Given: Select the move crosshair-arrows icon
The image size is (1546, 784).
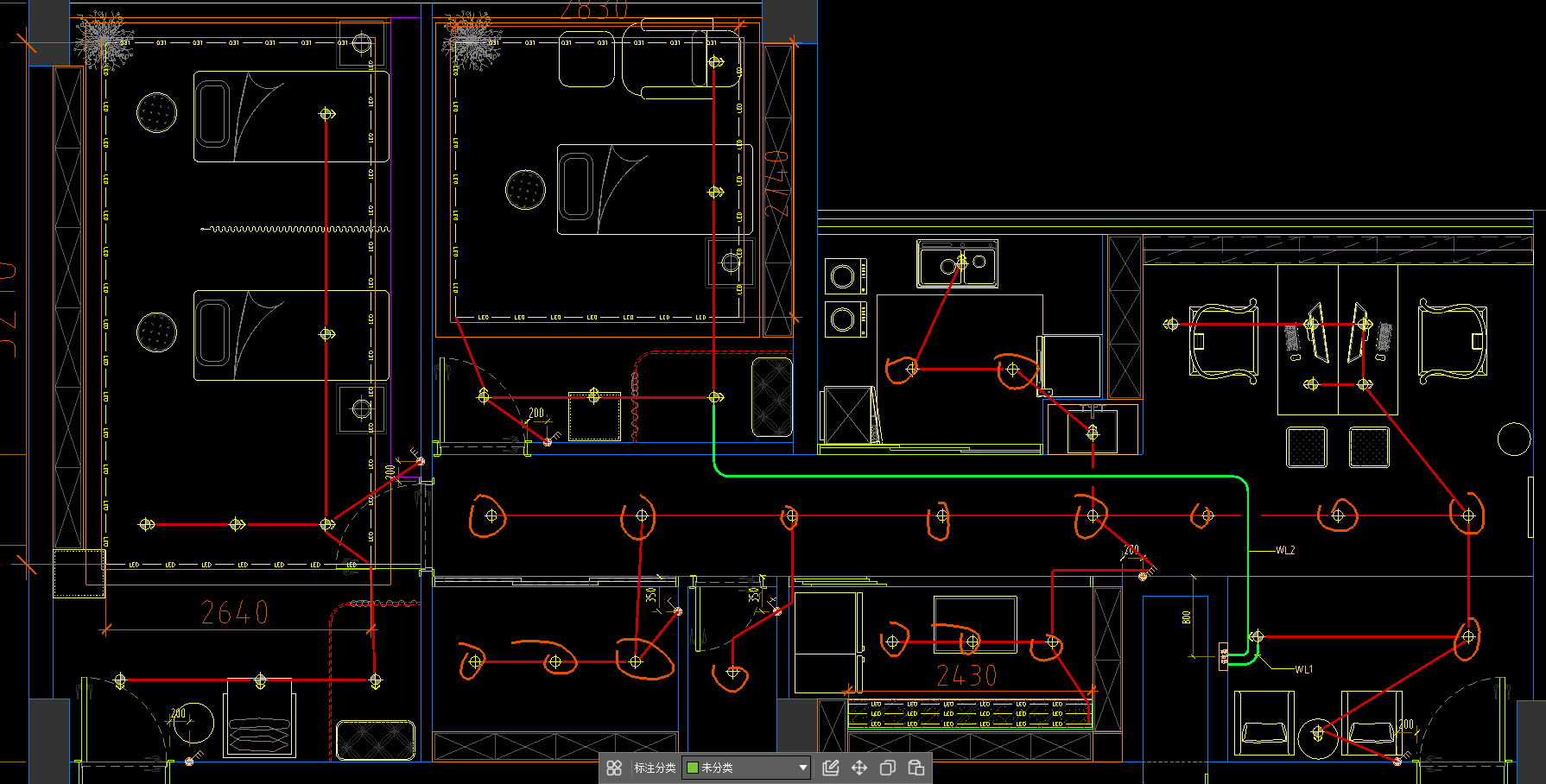Looking at the screenshot, I should point(859,768).
